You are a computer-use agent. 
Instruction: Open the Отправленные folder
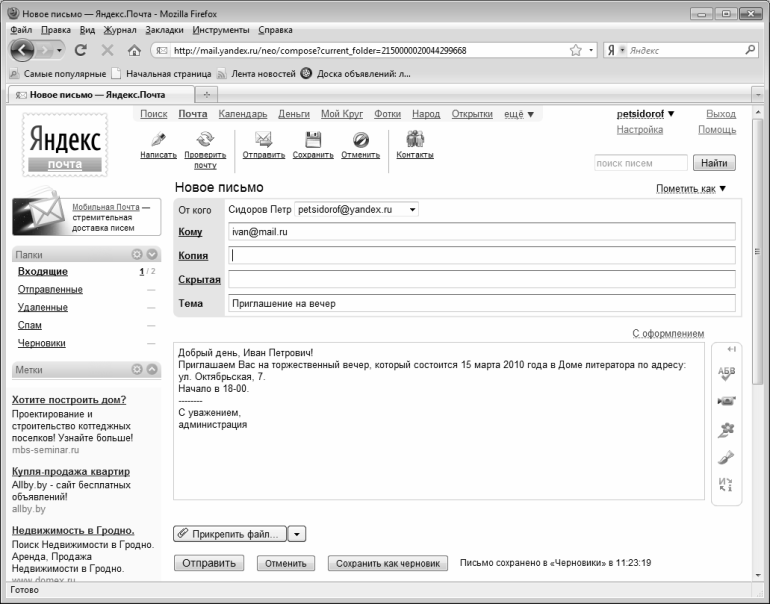[50, 290]
